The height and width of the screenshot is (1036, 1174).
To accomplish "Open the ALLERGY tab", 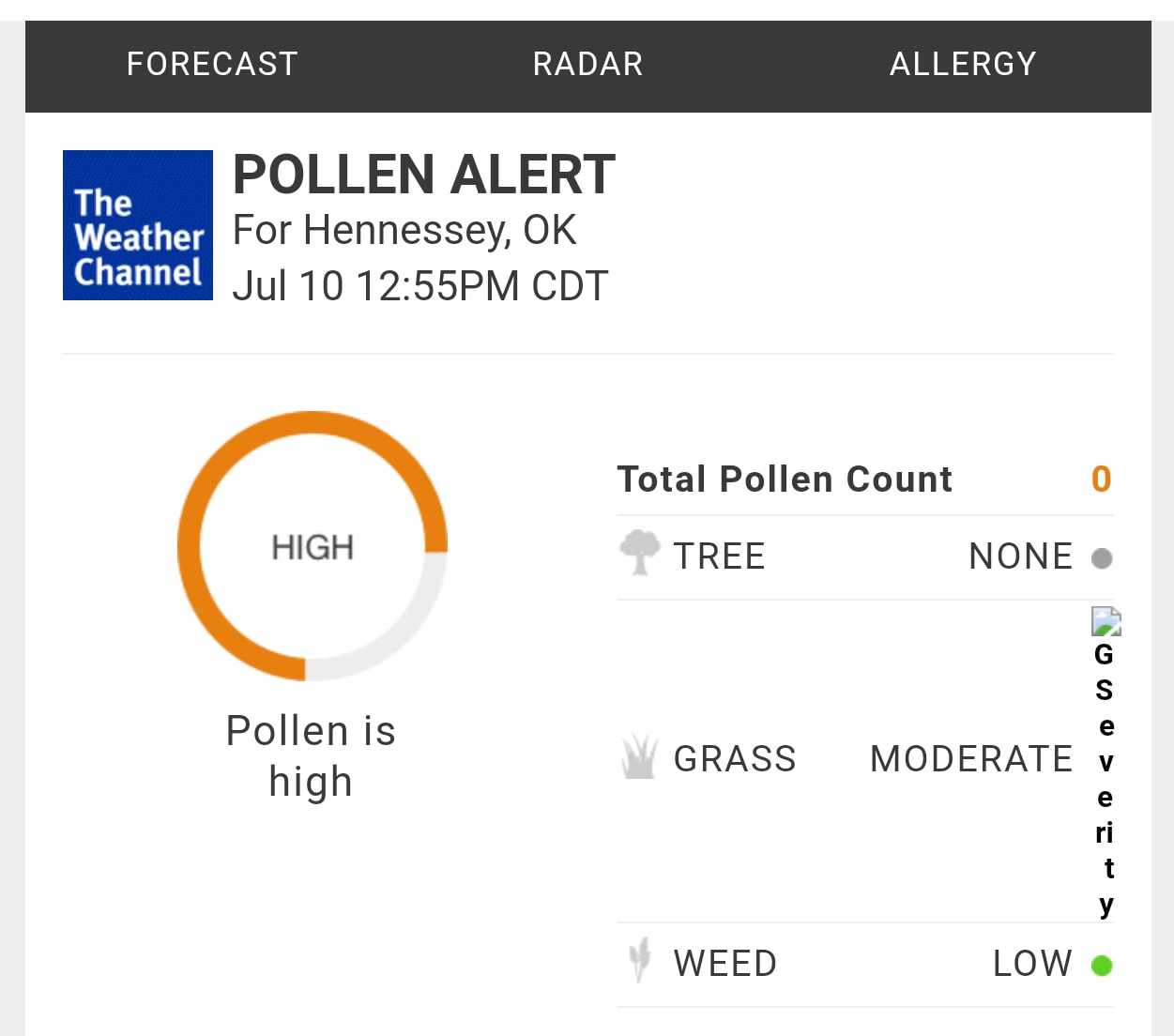I will coord(963,65).
